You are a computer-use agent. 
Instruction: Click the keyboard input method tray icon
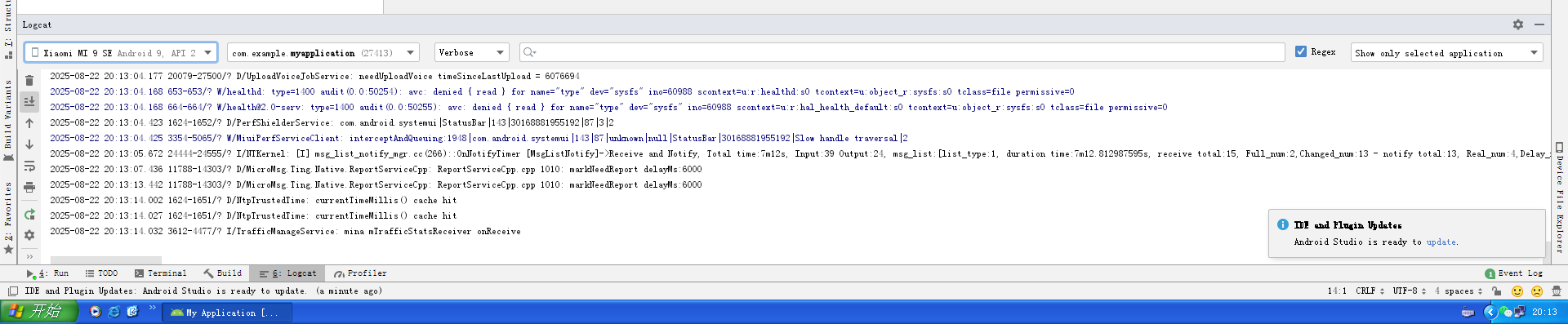1468,312
